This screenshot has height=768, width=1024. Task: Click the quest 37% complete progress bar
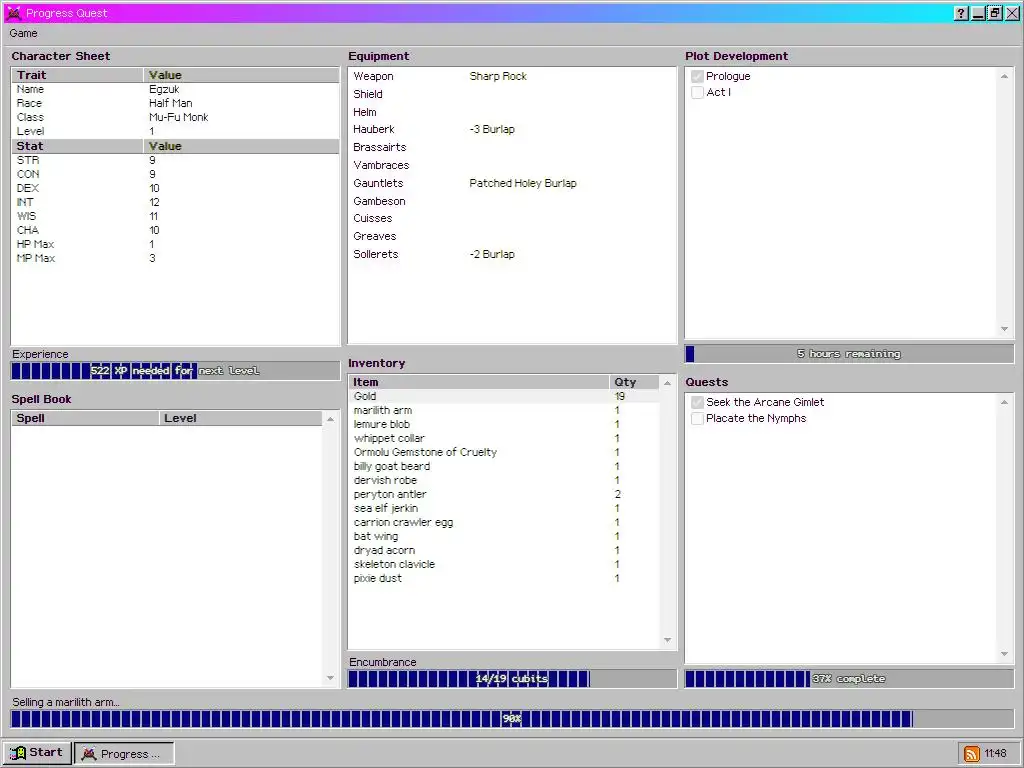(x=849, y=679)
